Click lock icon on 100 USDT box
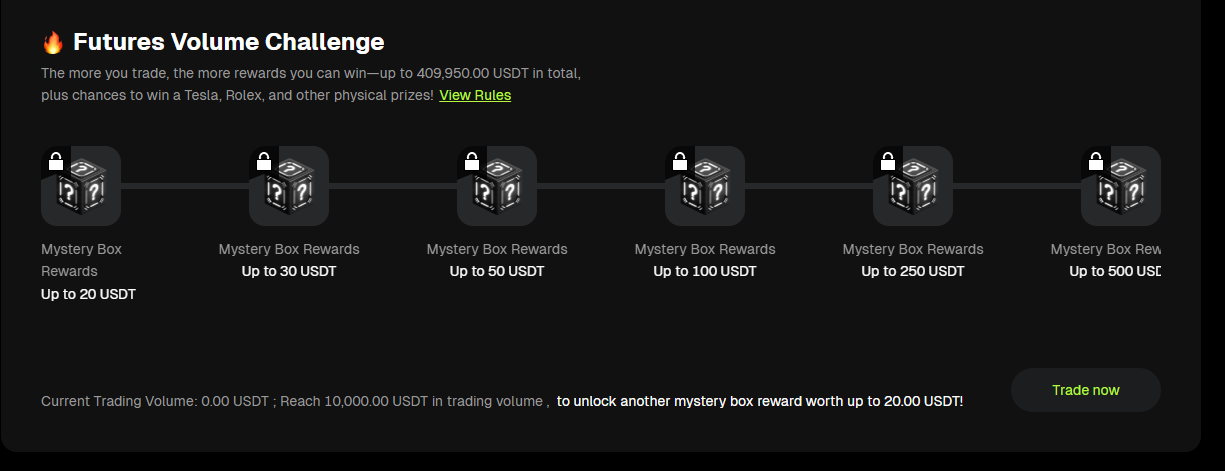 680,161
